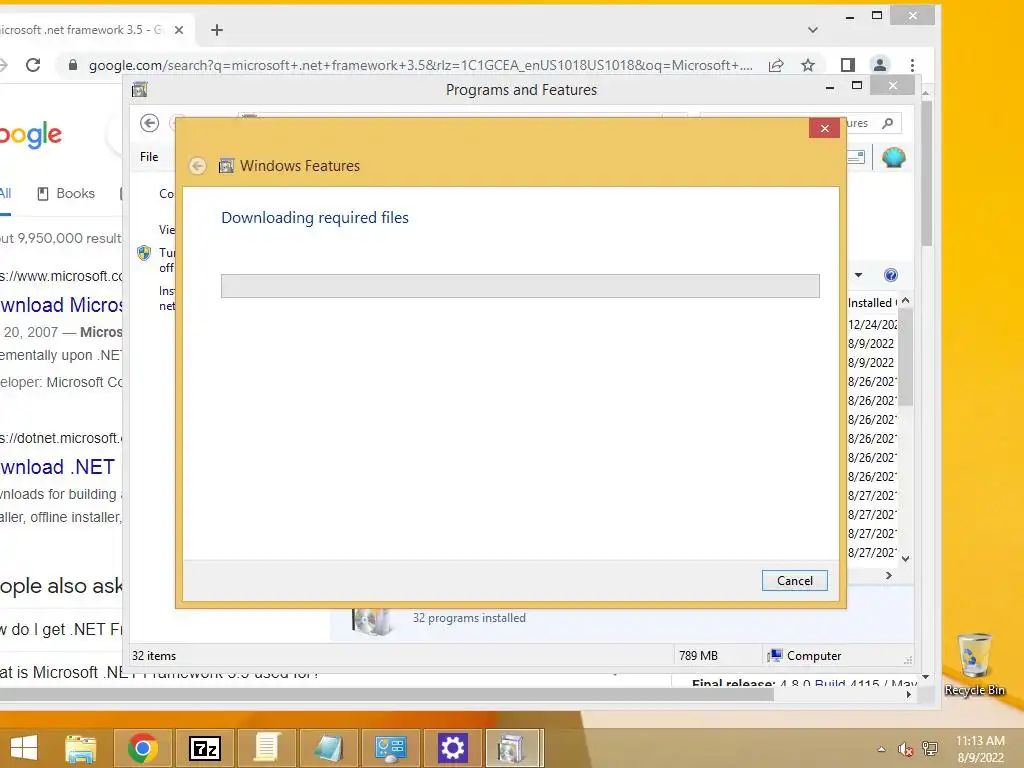Switch to All tab in Google results
This screenshot has width=1024, height=768.
(x=5, y=193)
